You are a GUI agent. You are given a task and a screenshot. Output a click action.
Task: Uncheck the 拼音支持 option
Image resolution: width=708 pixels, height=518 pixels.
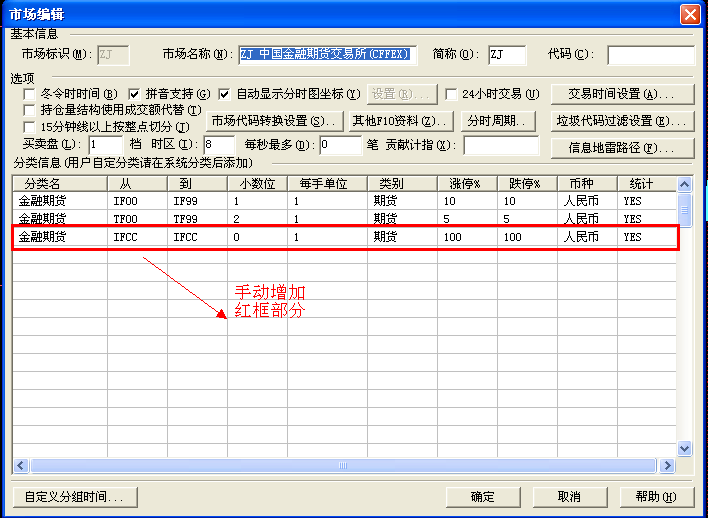[135, 94]
